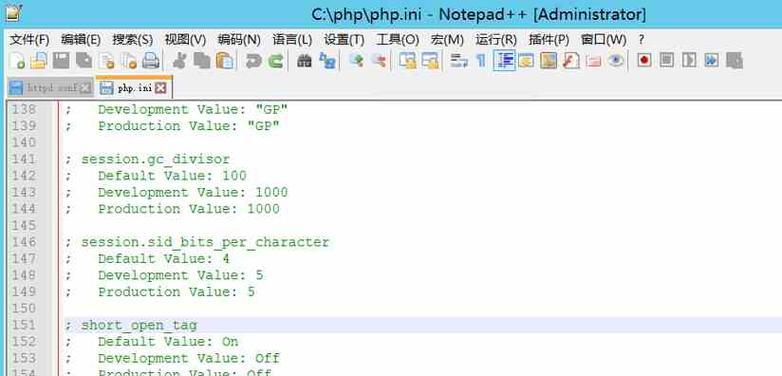This screenshot has width=782, height=376.
Task: Toggle the indent guide toolbar button
Action: tap(504, 61)
